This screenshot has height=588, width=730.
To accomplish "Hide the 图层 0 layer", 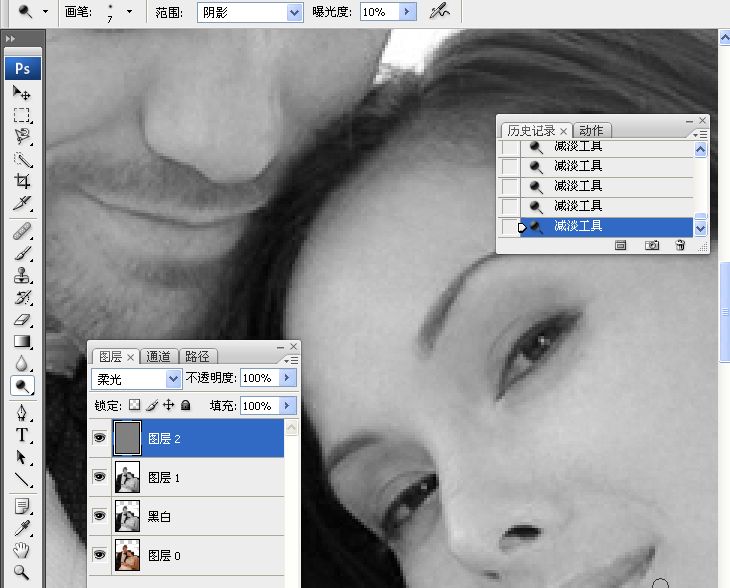I will tap(99, 555).
